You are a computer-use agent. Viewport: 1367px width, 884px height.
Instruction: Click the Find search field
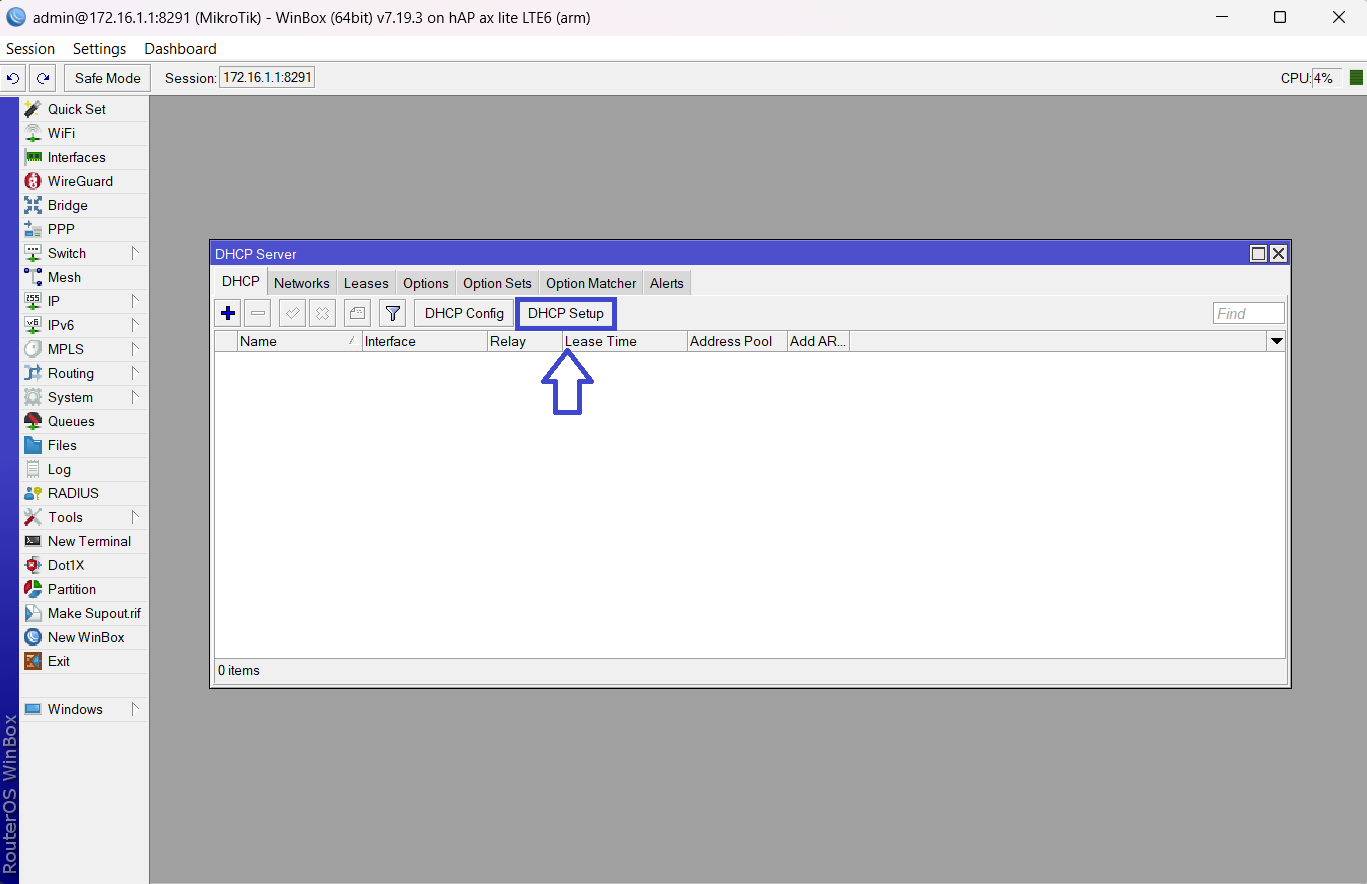1249,313
